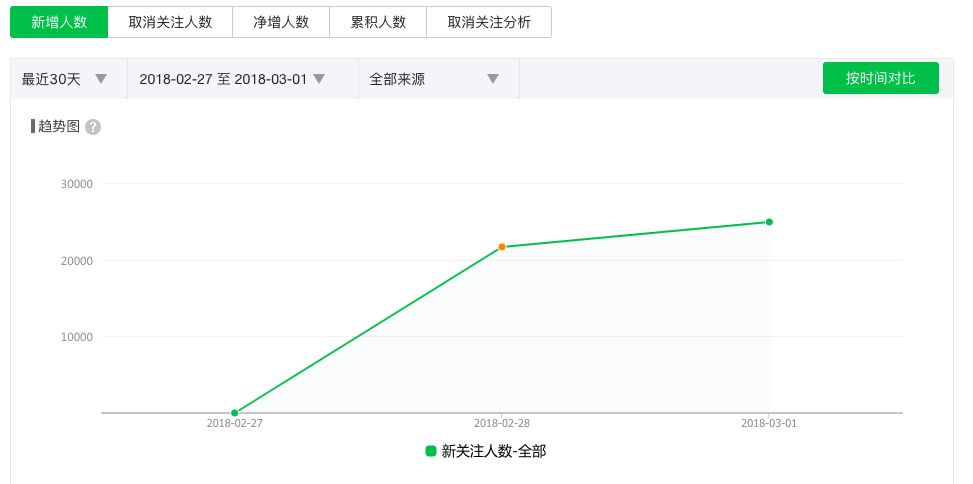Expand the 最近30天 time range dropdown

pos(68,79)
